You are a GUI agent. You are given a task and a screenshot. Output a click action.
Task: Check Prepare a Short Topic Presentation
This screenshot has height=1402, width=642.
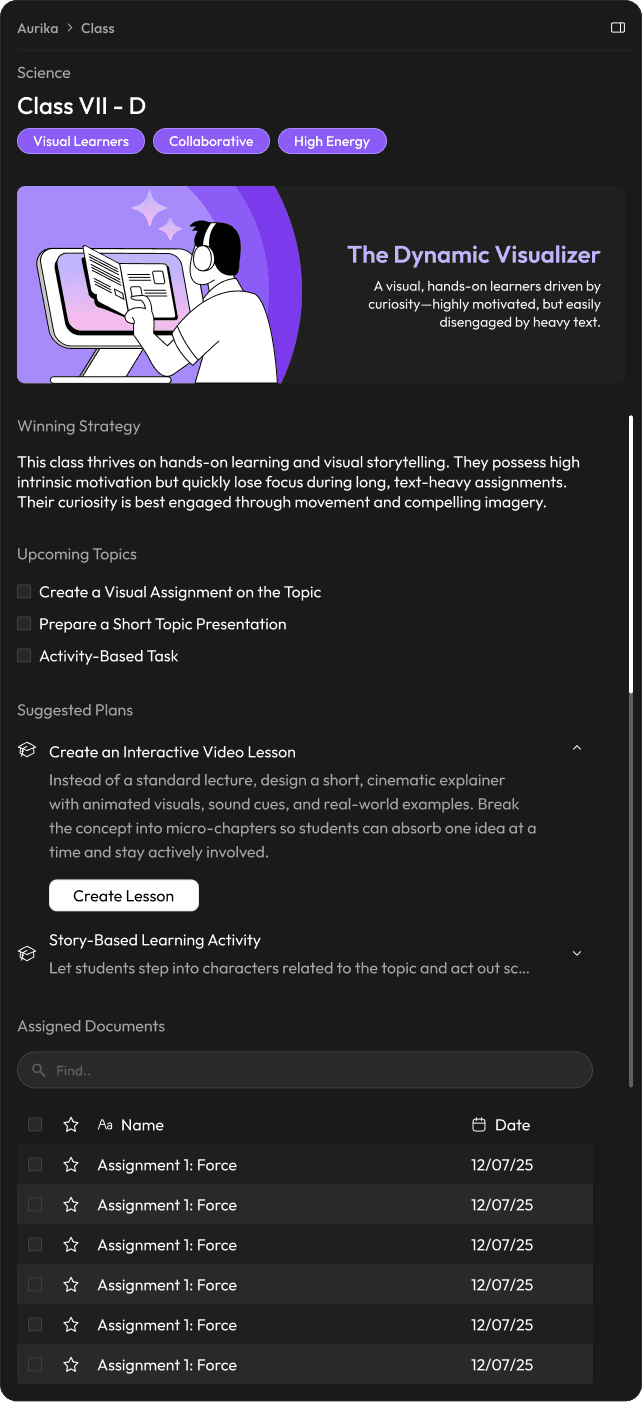[x=24, y=624]
